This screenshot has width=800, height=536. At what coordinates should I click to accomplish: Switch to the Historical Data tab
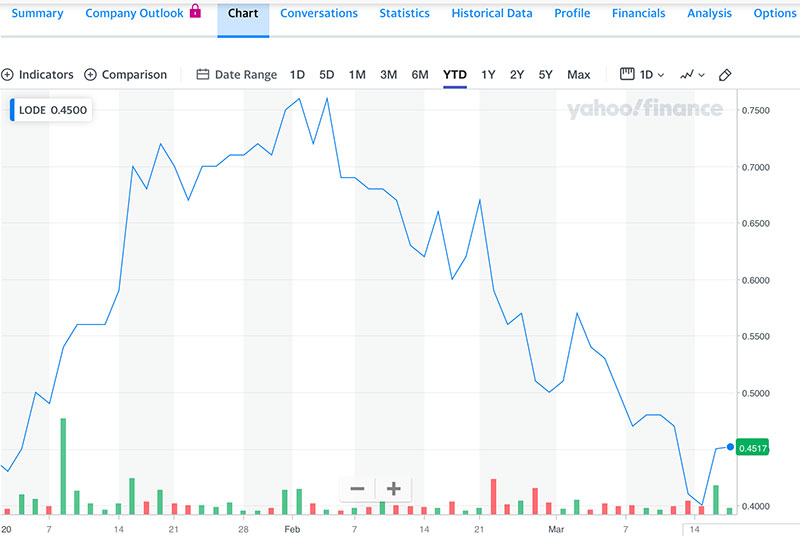click(x=491, y=14)
